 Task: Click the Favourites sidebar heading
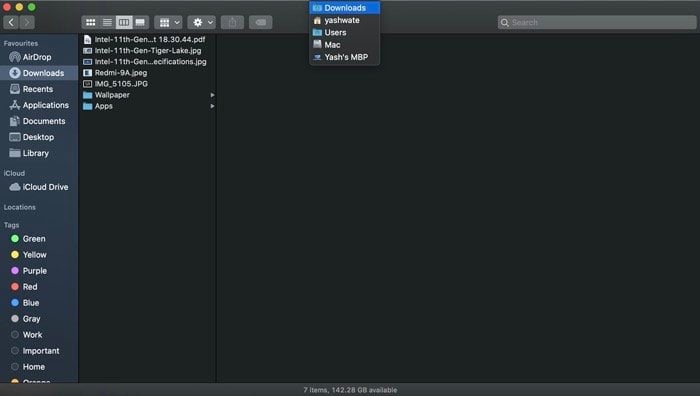click(21, 43)
